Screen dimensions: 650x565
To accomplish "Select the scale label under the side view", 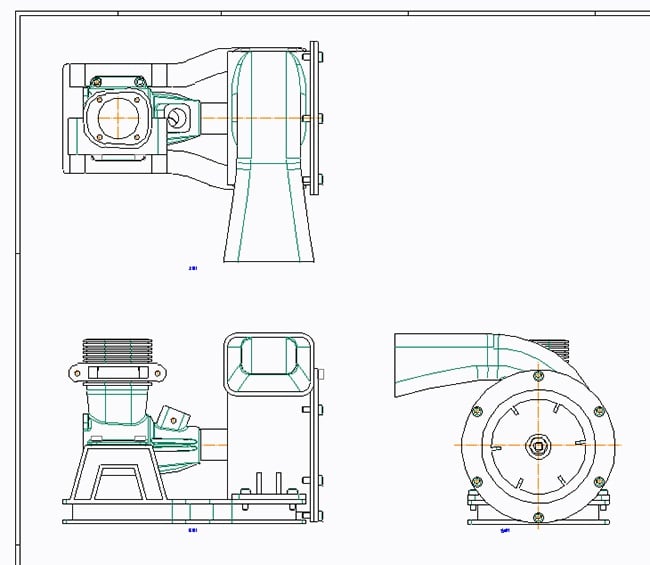I will (505, 531).
